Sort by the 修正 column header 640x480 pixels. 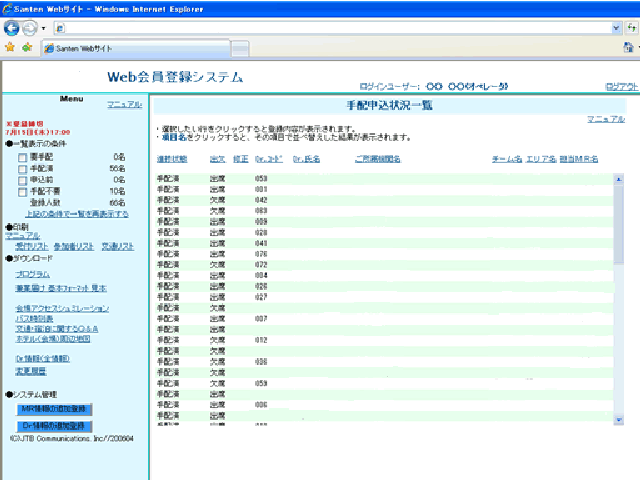point(241,159)
